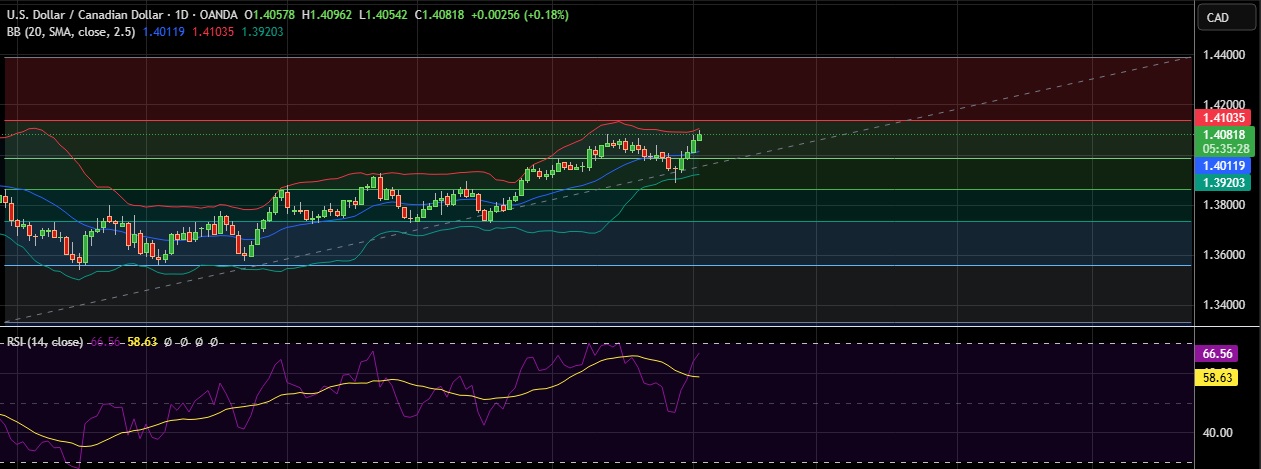
Task: Click the teal 1.39203 price axis label
Action: (1224, 182)
